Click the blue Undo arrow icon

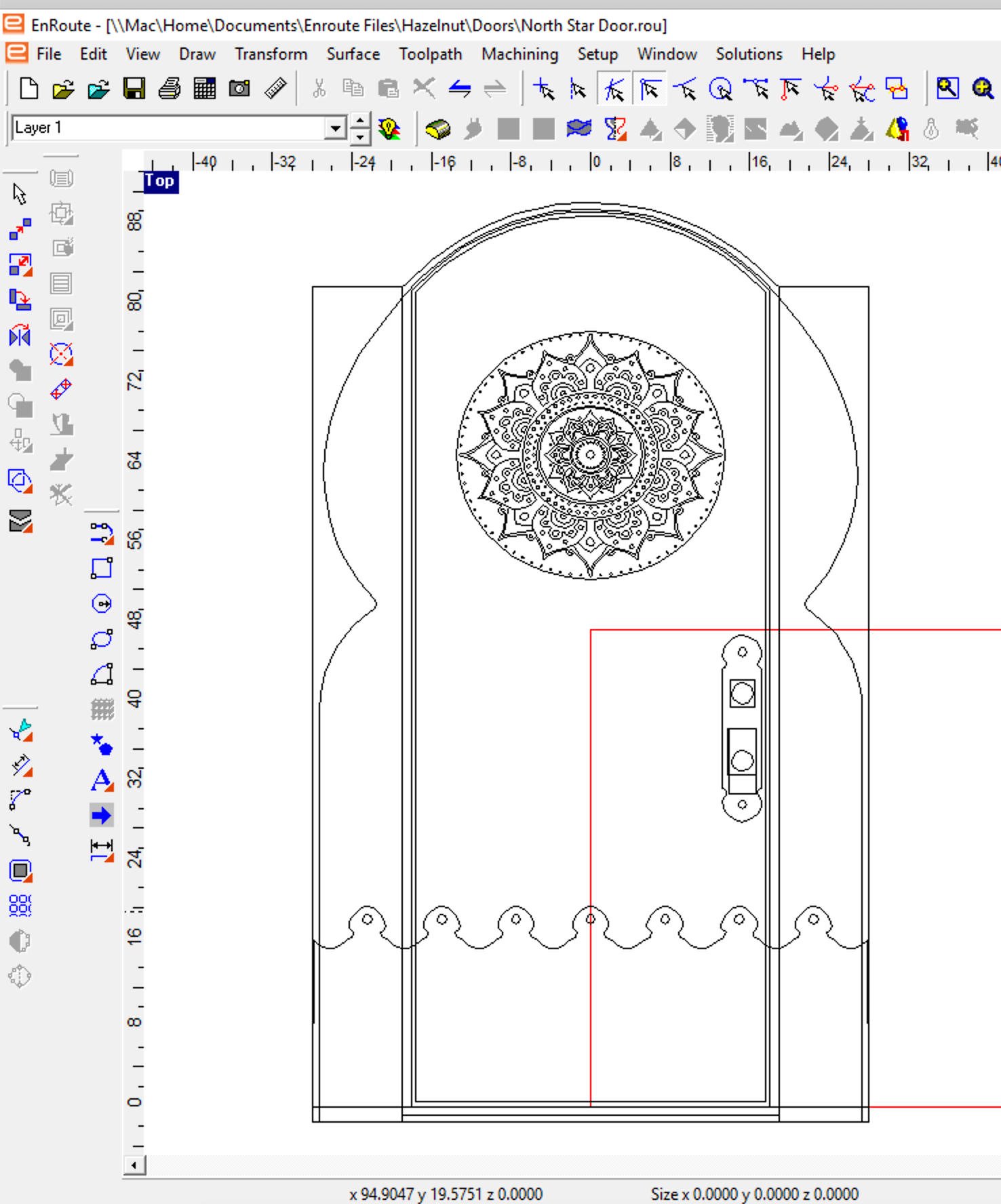[x=460, y=89]
